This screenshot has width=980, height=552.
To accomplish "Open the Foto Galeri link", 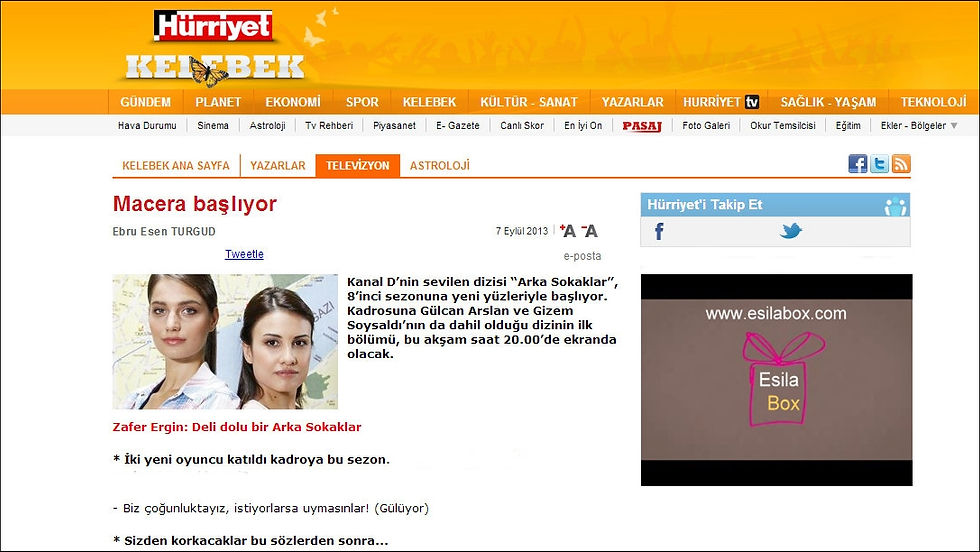I will click(x=706, y=126).
